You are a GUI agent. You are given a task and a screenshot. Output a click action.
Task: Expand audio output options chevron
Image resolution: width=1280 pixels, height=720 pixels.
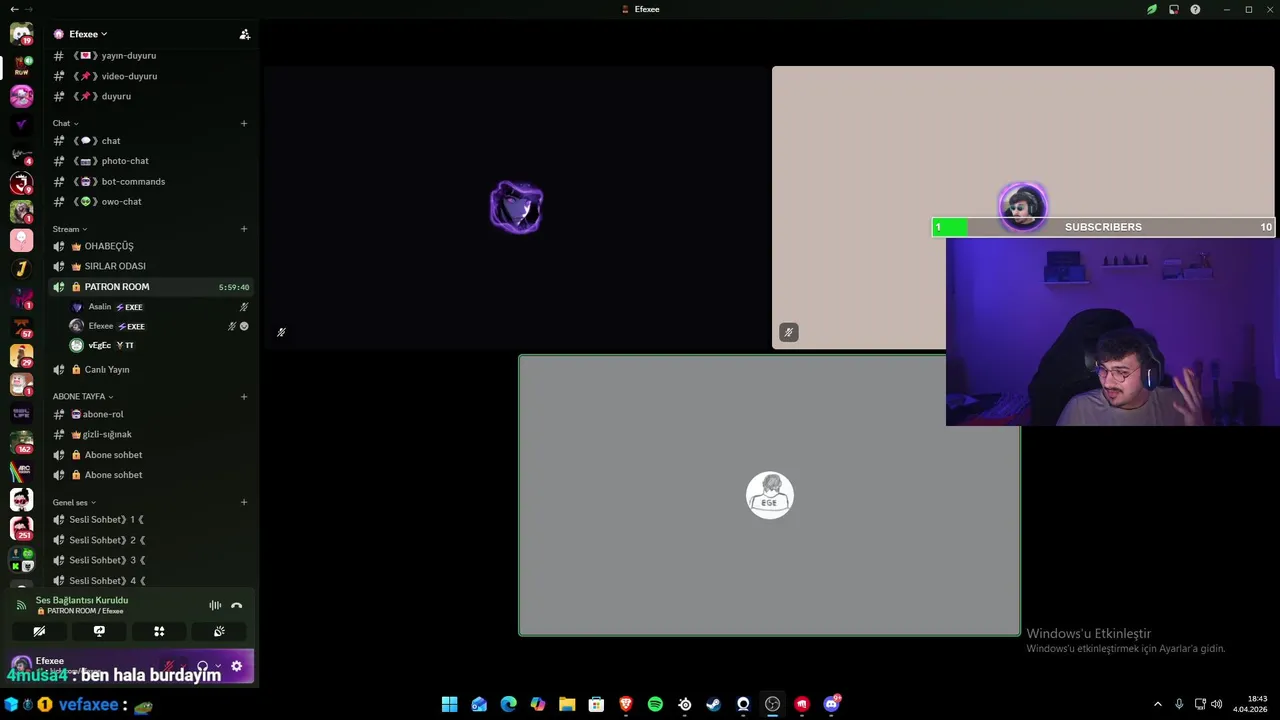tap(218, 666)
